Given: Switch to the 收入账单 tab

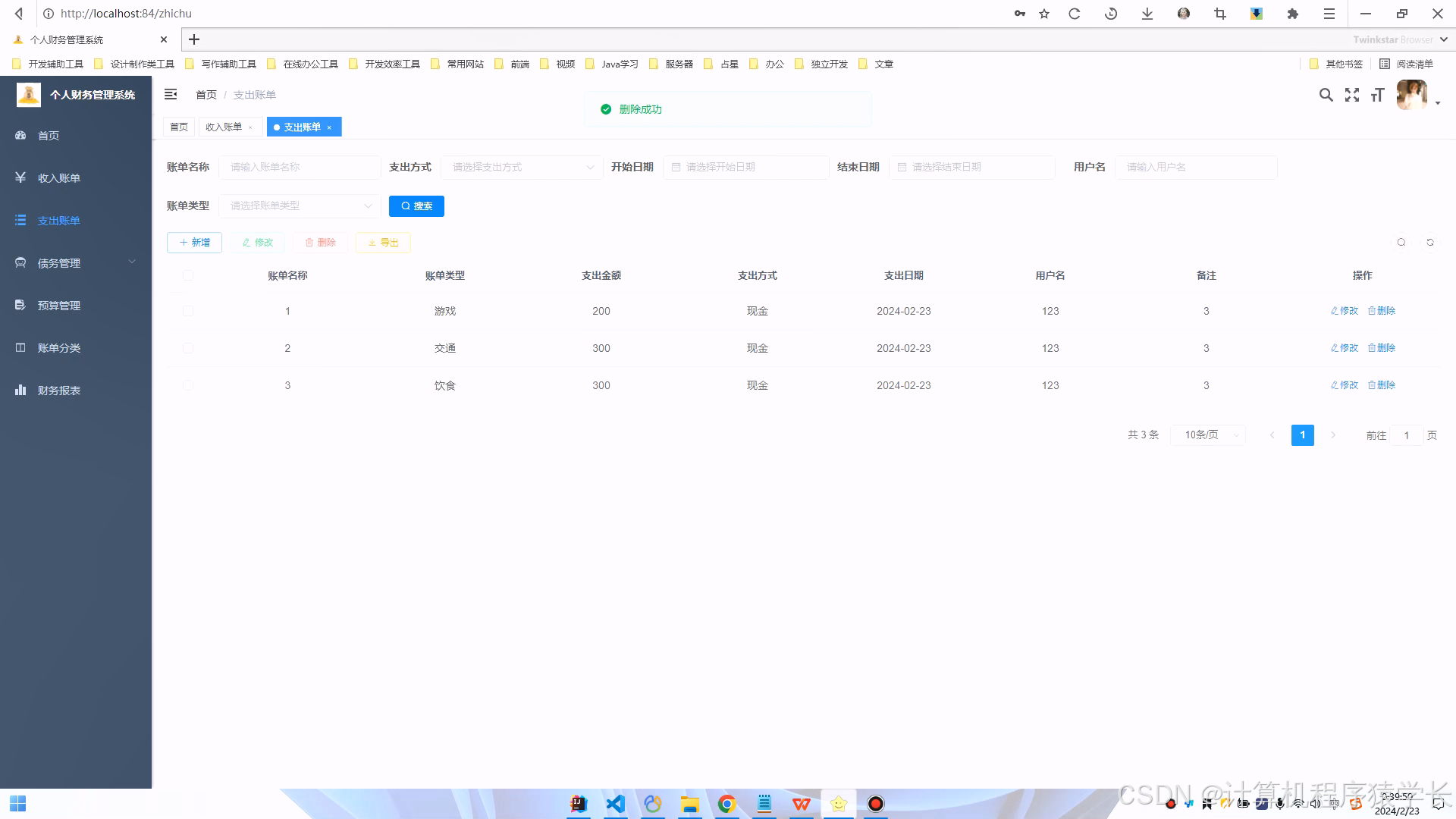Looking at the screenshot, I should coord(224,127).
